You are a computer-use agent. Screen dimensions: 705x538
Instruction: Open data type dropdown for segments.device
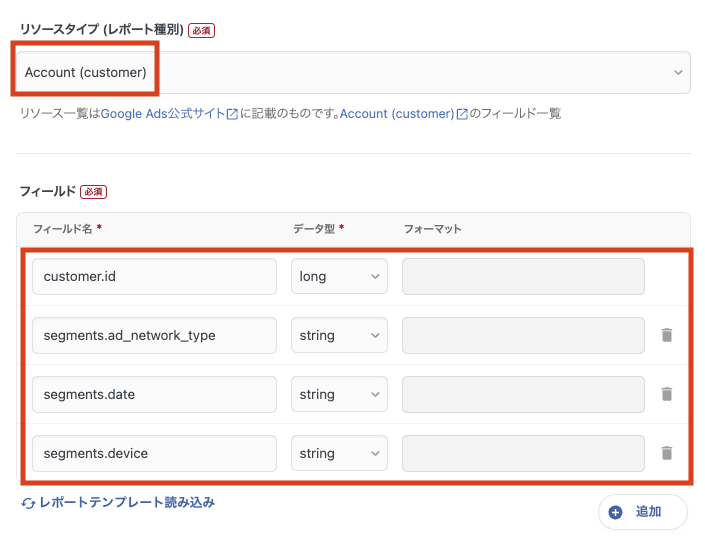pyautogui.click(x=339, y=453)
